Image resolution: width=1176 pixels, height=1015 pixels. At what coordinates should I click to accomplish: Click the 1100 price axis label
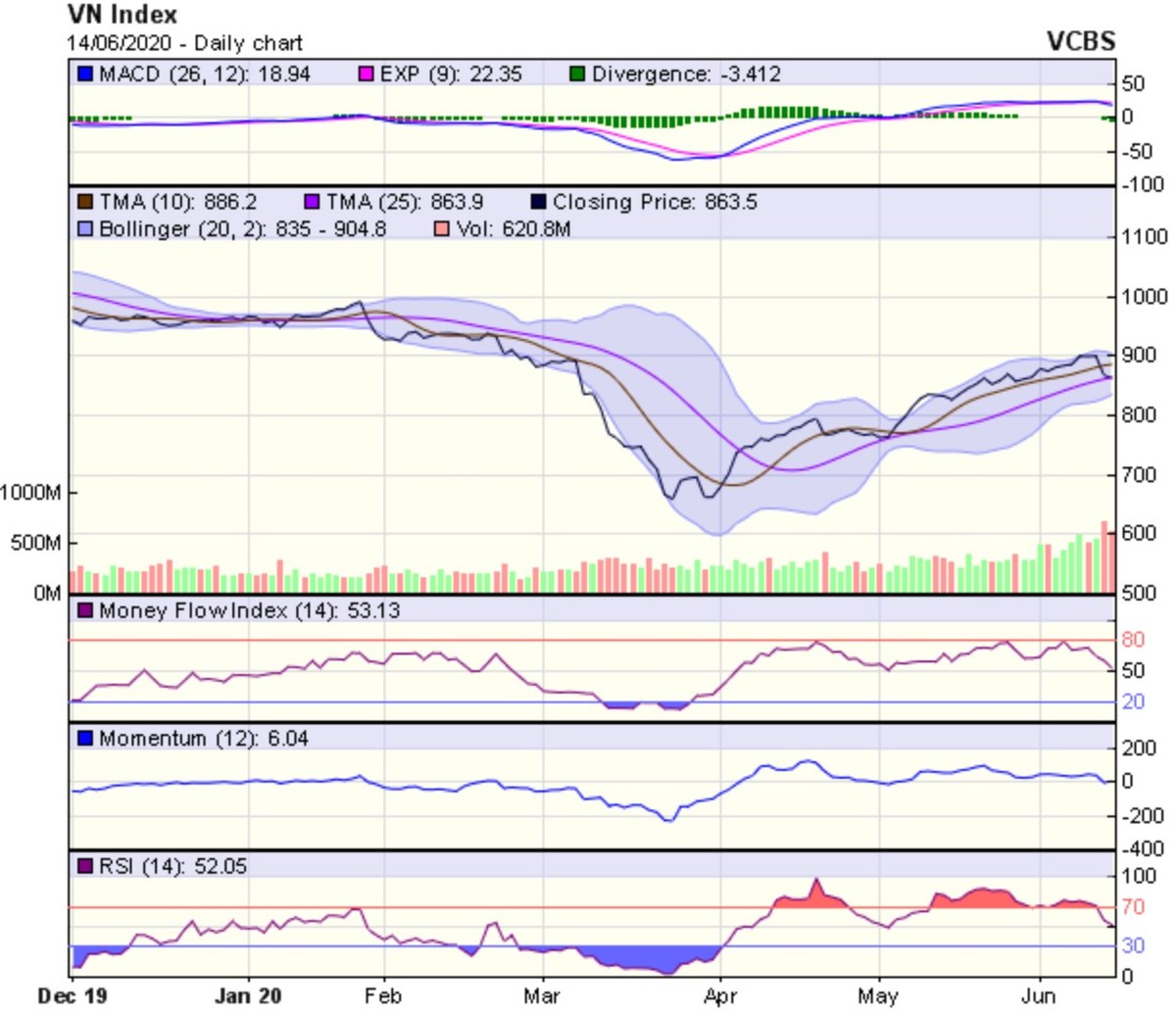1145,237
